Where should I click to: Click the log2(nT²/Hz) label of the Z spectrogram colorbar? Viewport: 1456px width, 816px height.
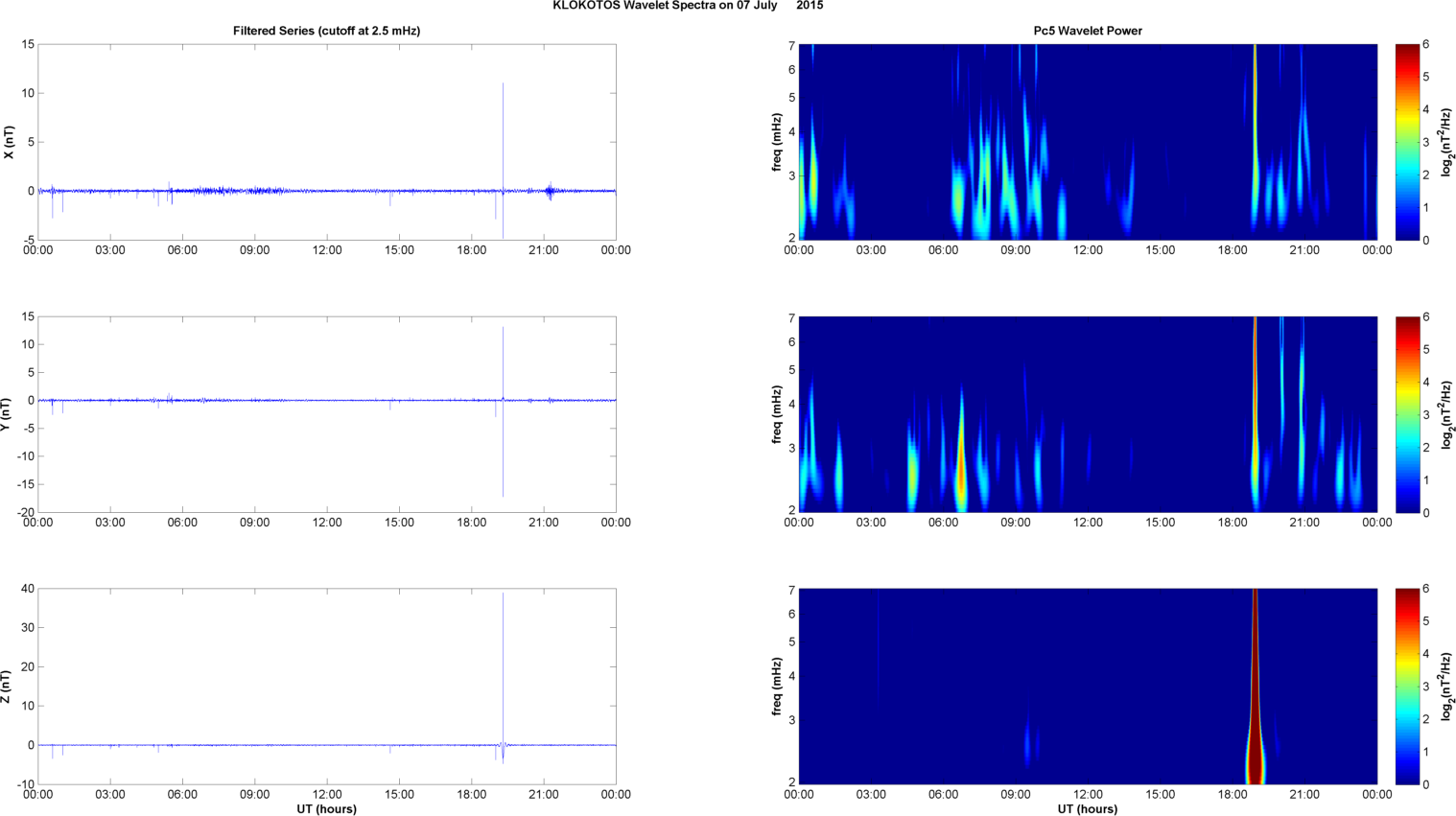pyautogui.click(x=1447, y=687)
